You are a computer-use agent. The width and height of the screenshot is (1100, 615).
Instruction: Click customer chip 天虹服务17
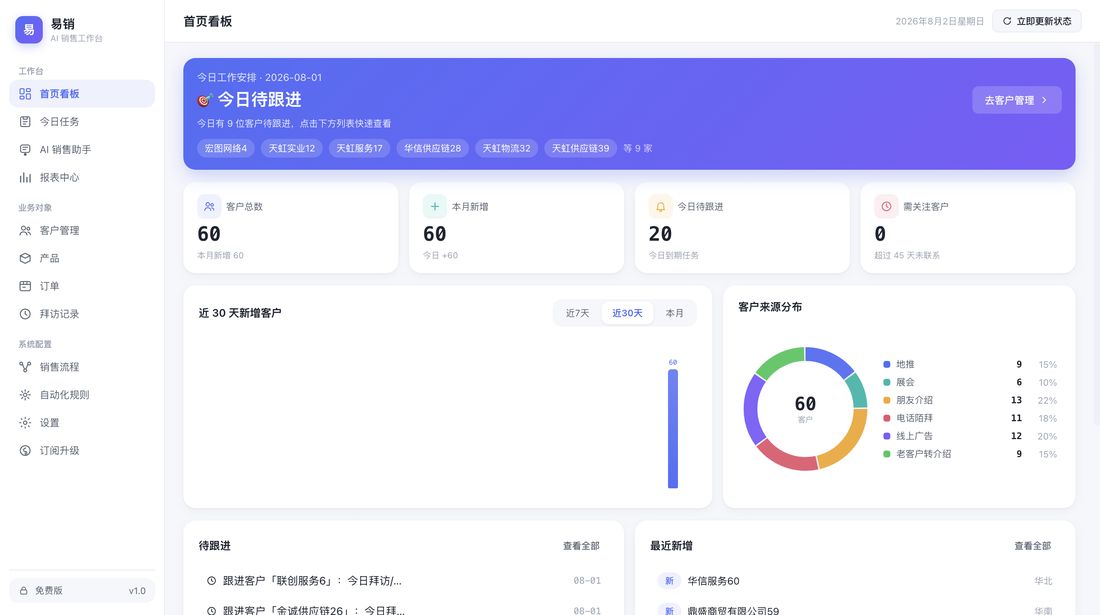click(x=359, y=148)
